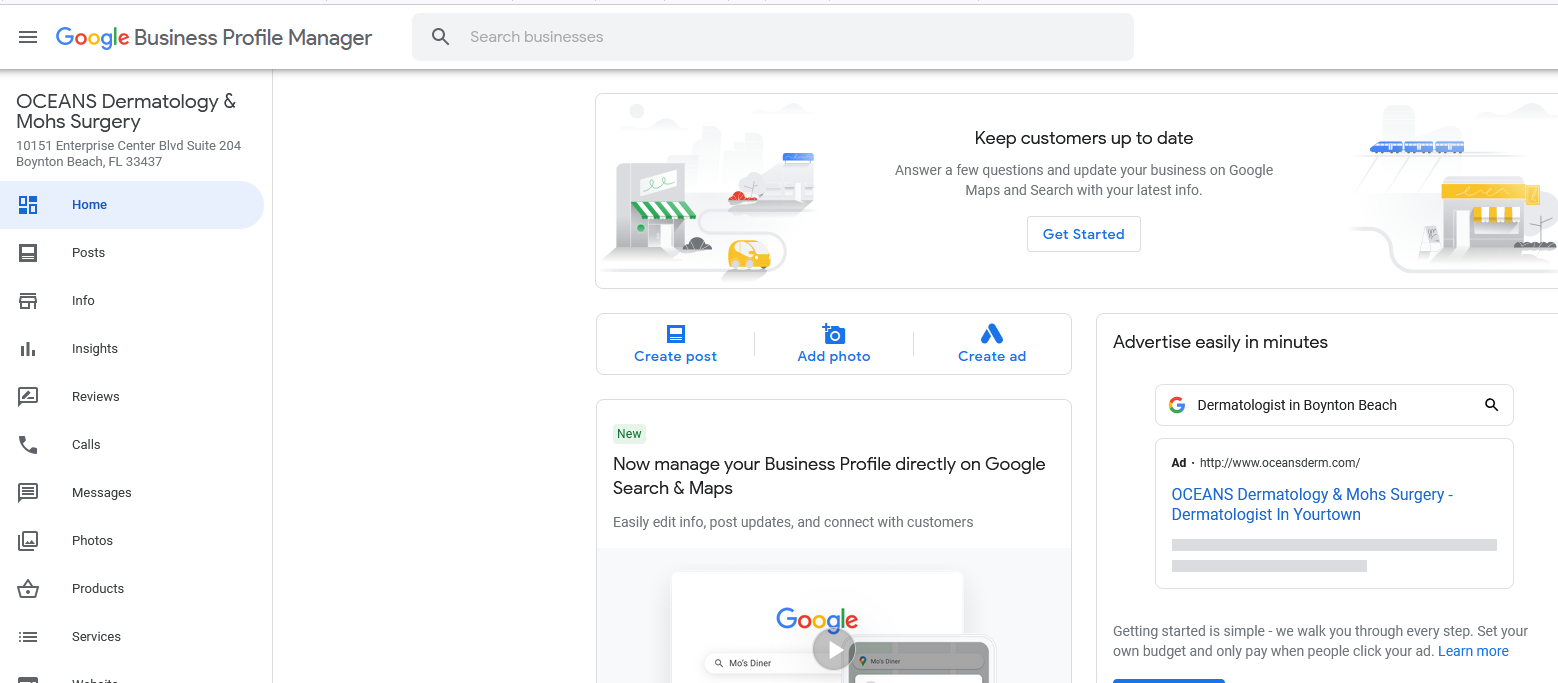The height and width of the screenshot is (683, 1558).
Task: Select the Photos gallery icon
Action: (28, 541)
